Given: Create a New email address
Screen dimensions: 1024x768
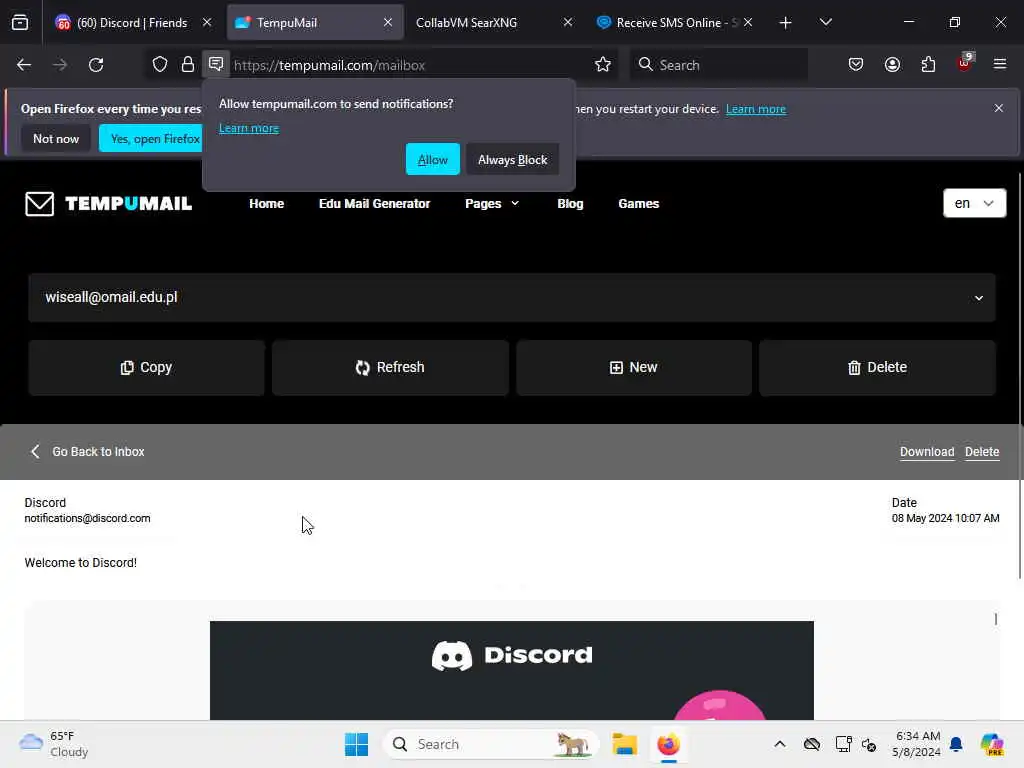Looking at the screenshot, I should coord(633,368).
